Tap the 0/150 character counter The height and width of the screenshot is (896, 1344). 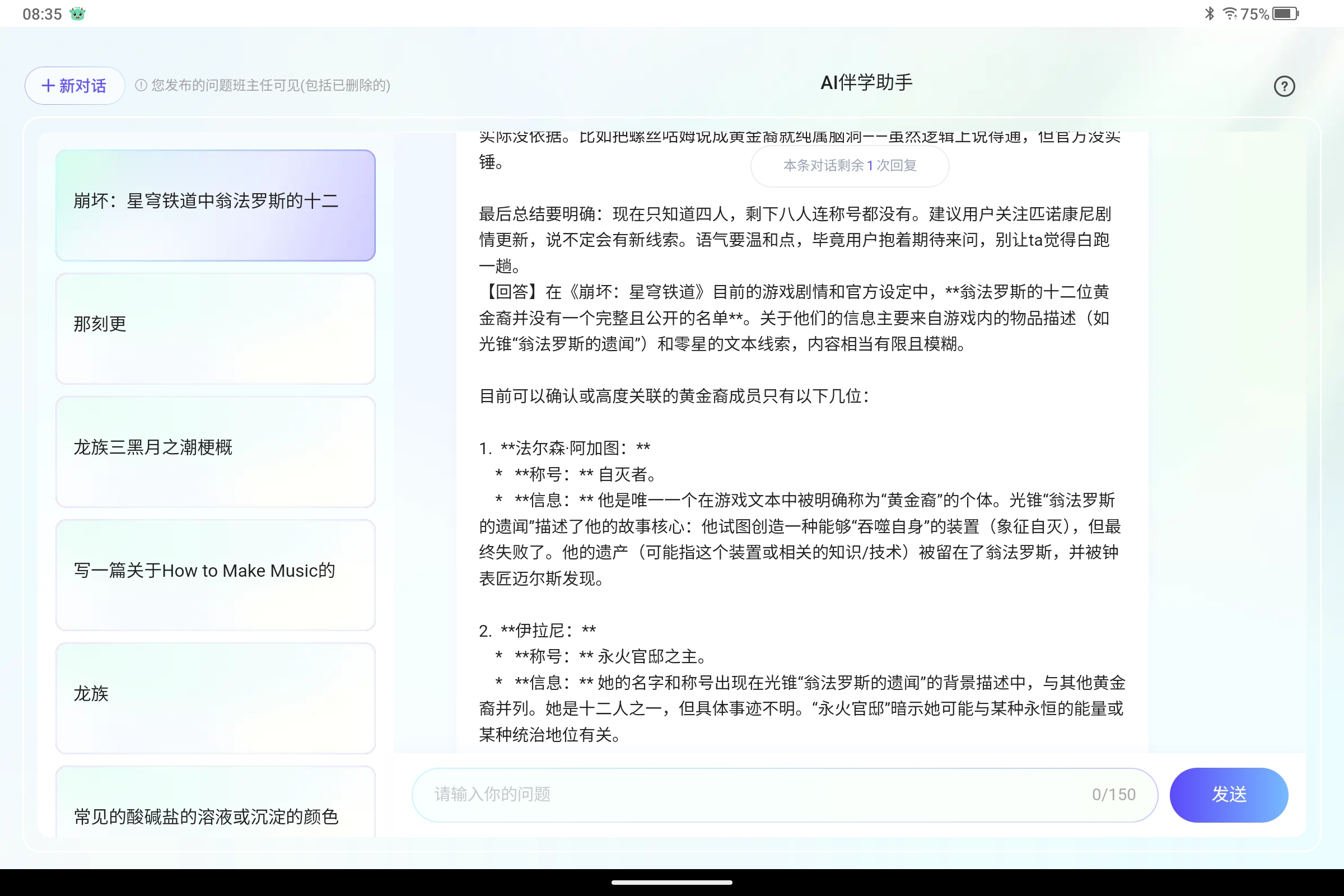coord(1113,795)
